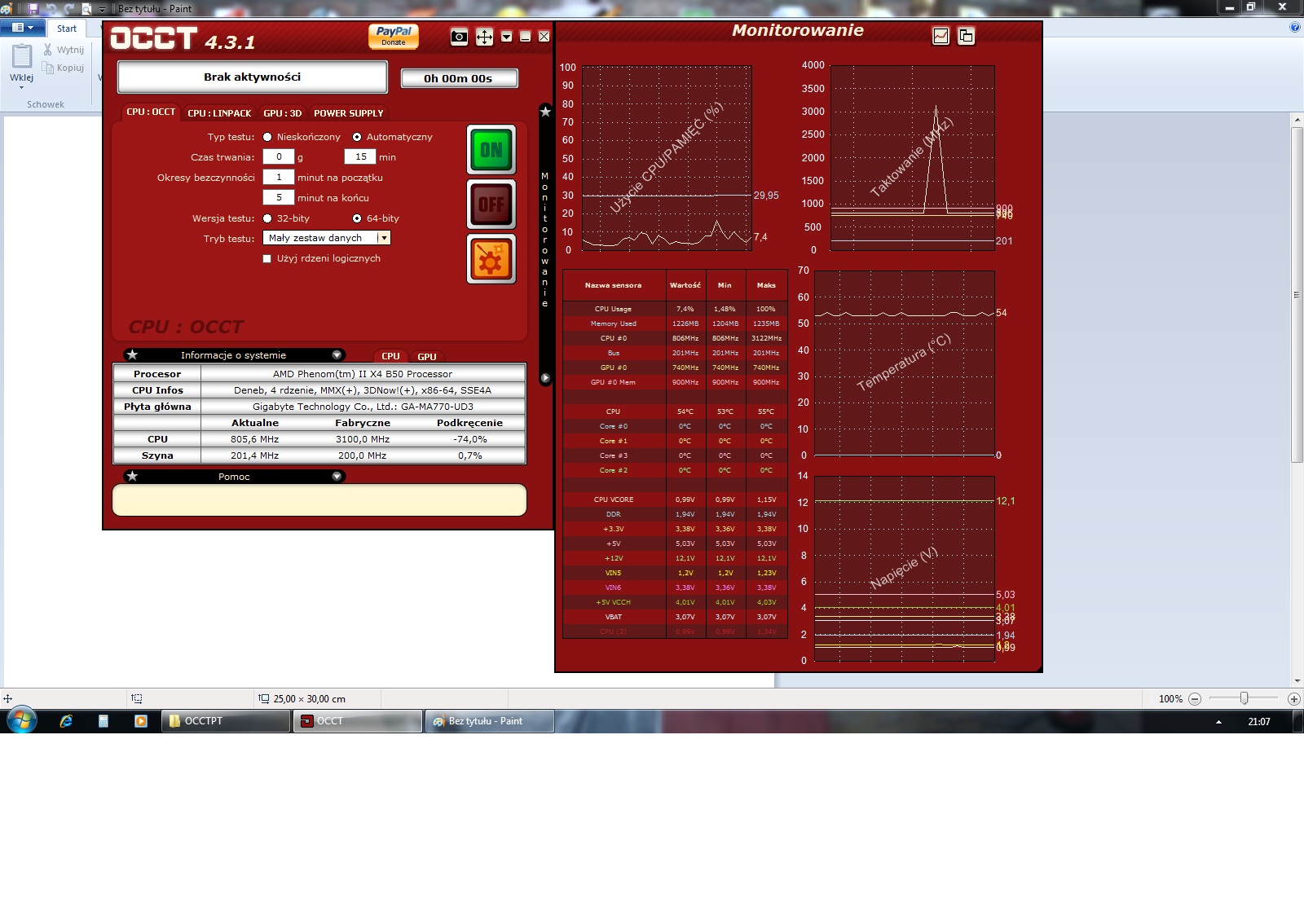Edit the duration minutes field
Image resolution: width=1304 pixels, height=924 pixels.
tap(360, 156)
